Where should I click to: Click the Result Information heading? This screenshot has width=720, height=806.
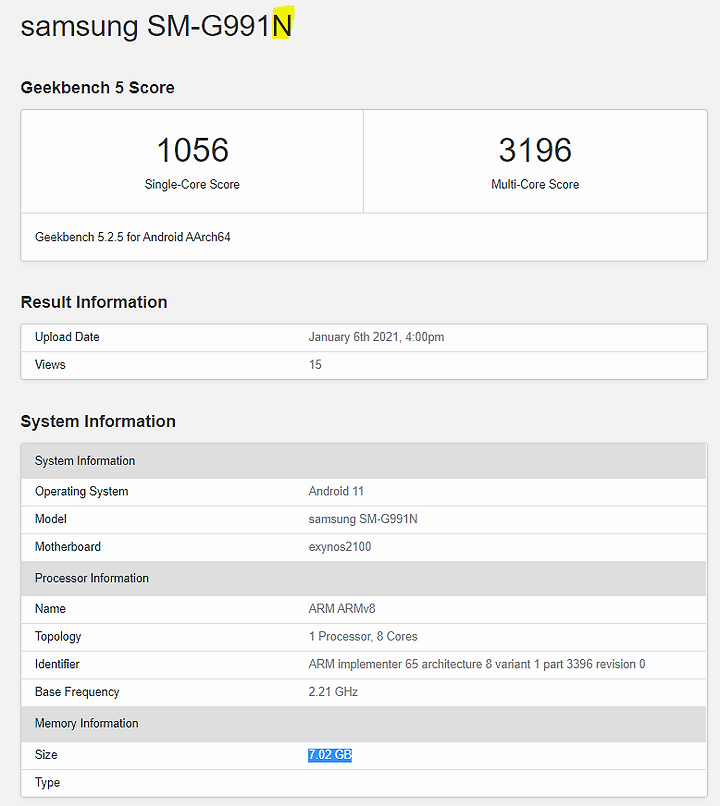pos(94,302)
